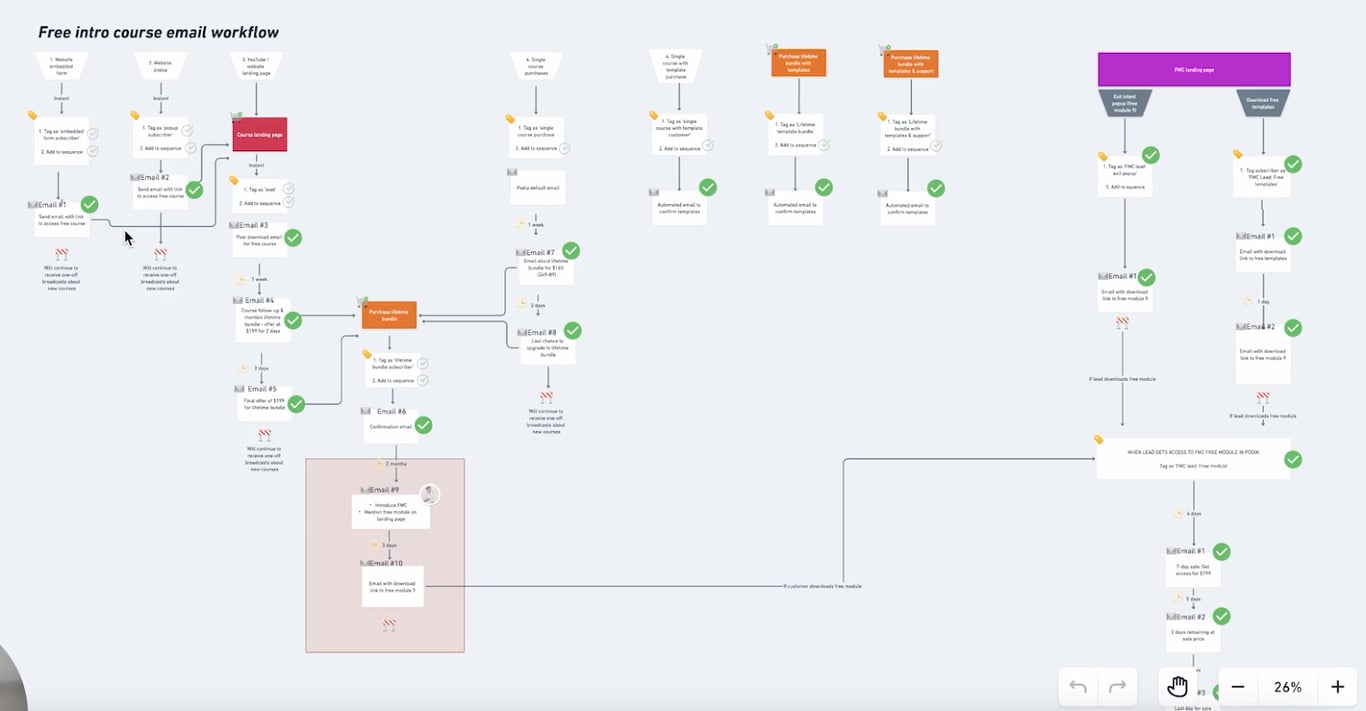The image size is (1366, 711).
Task: Select the '6. Single course purchases' trigger shape
Action: [536, 66]
